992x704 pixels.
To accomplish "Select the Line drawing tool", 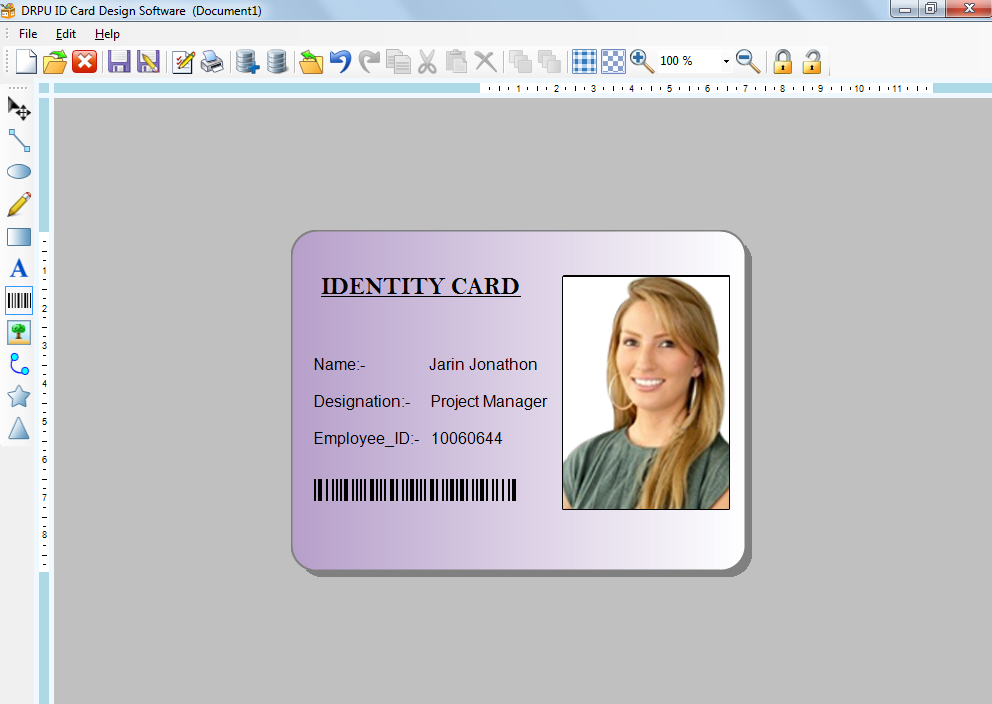I will click(19, 140).
